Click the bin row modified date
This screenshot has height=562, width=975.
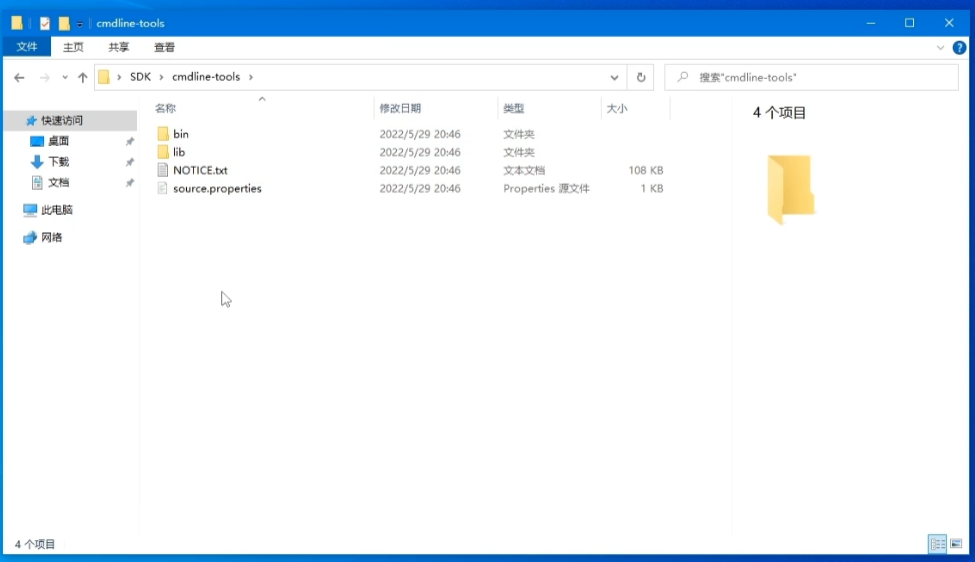tap(420, 134)
